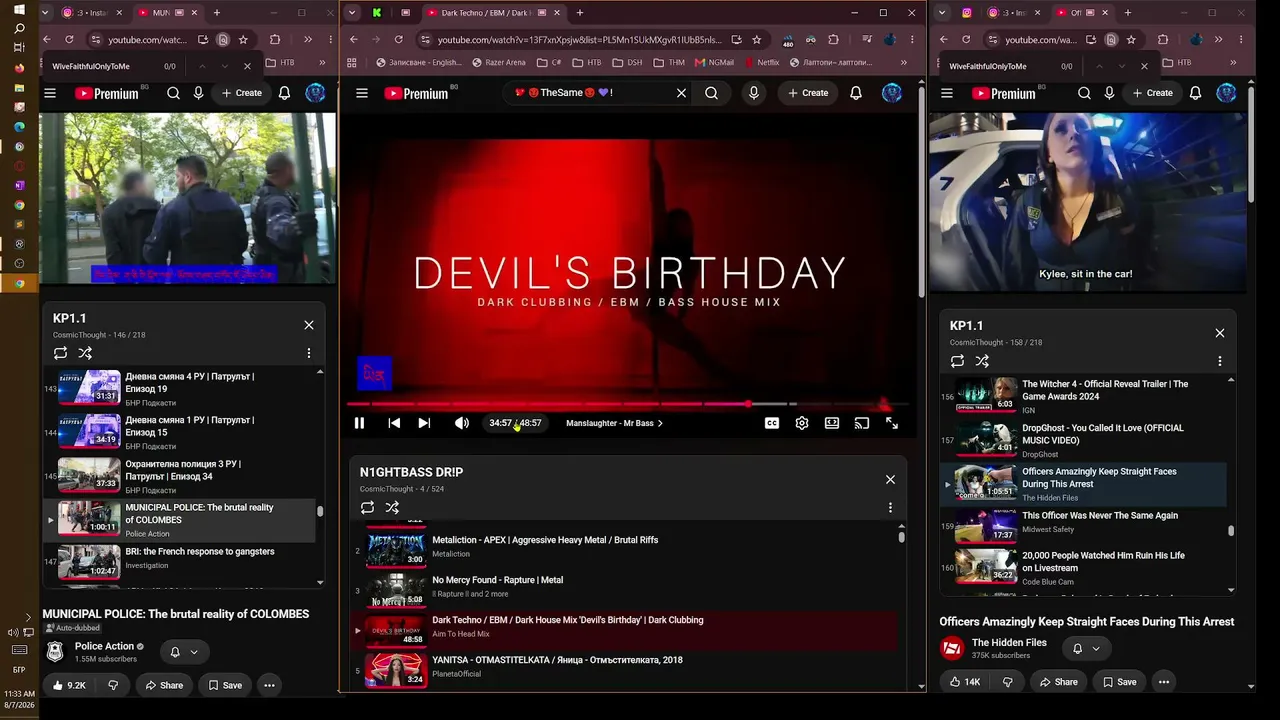Viewport: 1280px width, 720px height.
Task: Like the MUNICIPAL POLICE video (9.2K)
Action: tap(69, 685)
